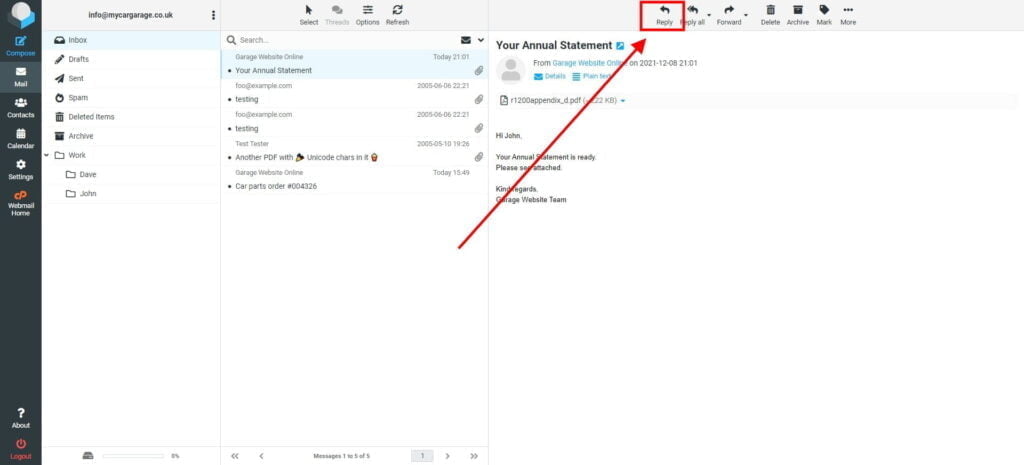Click the Threads toolbar button

click(337, 15)
